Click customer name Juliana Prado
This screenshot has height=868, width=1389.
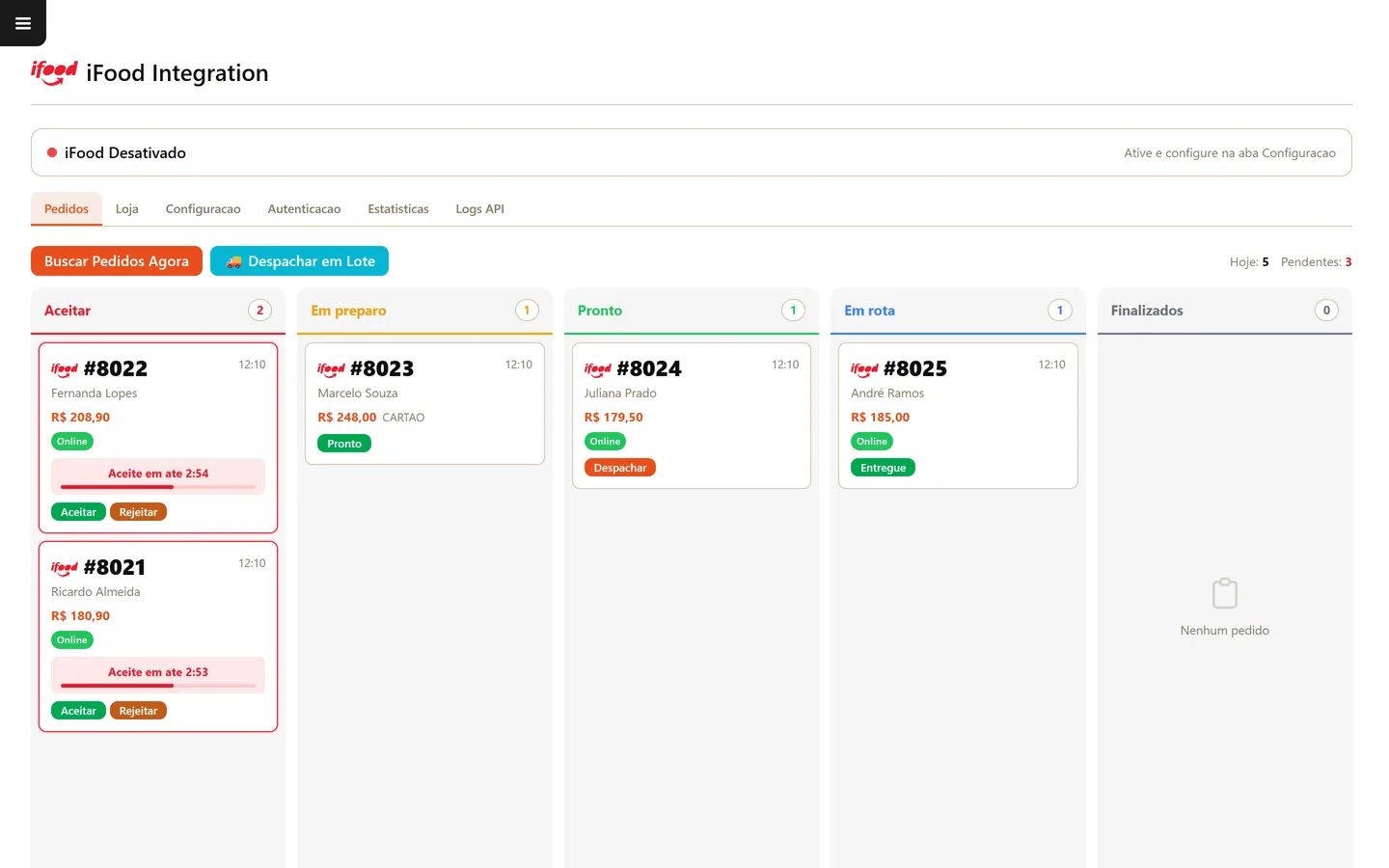pyautogui.click(x=620, y=393)
